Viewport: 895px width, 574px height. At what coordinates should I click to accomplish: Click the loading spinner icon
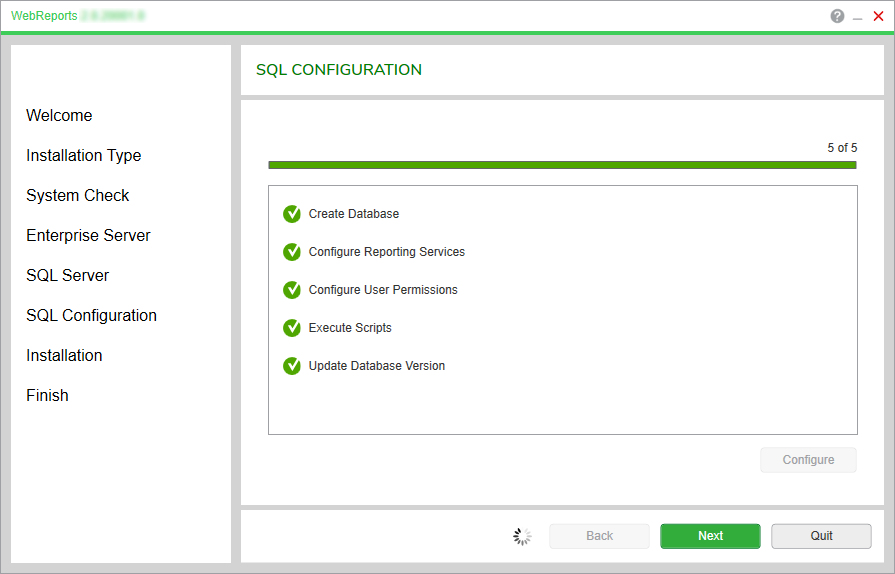click(x=522, y=537)
